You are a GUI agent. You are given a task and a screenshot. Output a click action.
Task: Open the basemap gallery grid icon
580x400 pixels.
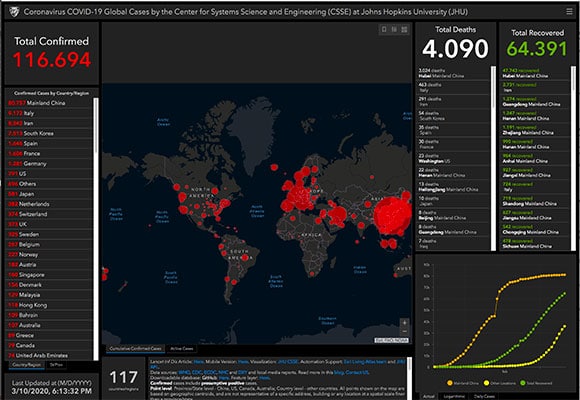(404, 29)
